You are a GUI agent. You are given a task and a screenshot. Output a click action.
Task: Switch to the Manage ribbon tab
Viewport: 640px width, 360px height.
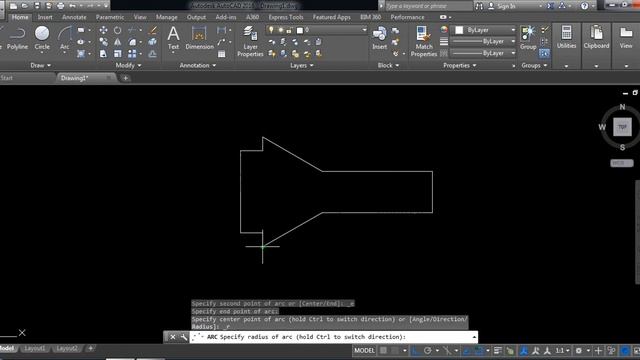pos(167,17)
